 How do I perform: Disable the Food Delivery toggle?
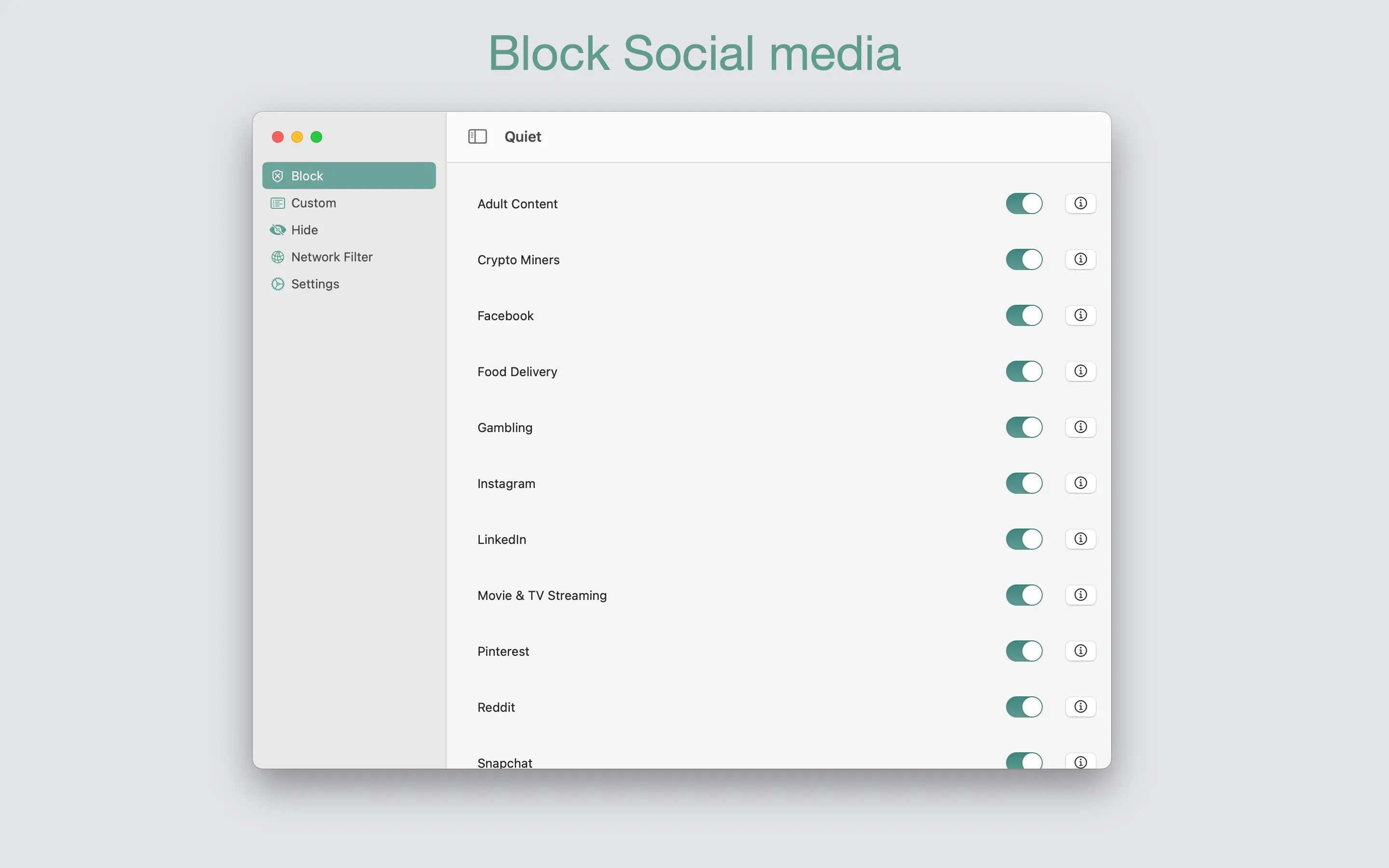pos(1023,371)
